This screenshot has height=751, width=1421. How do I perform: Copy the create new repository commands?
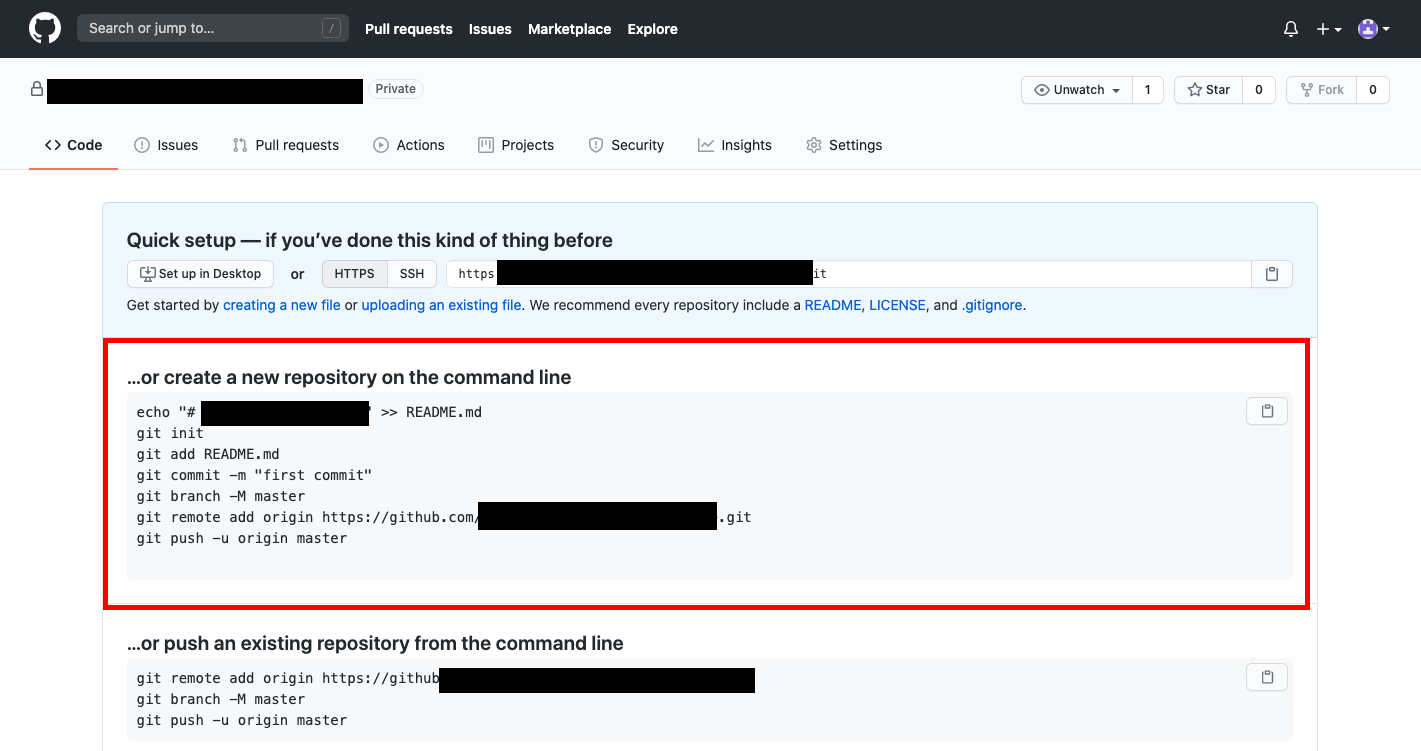tap(1267, 411)
